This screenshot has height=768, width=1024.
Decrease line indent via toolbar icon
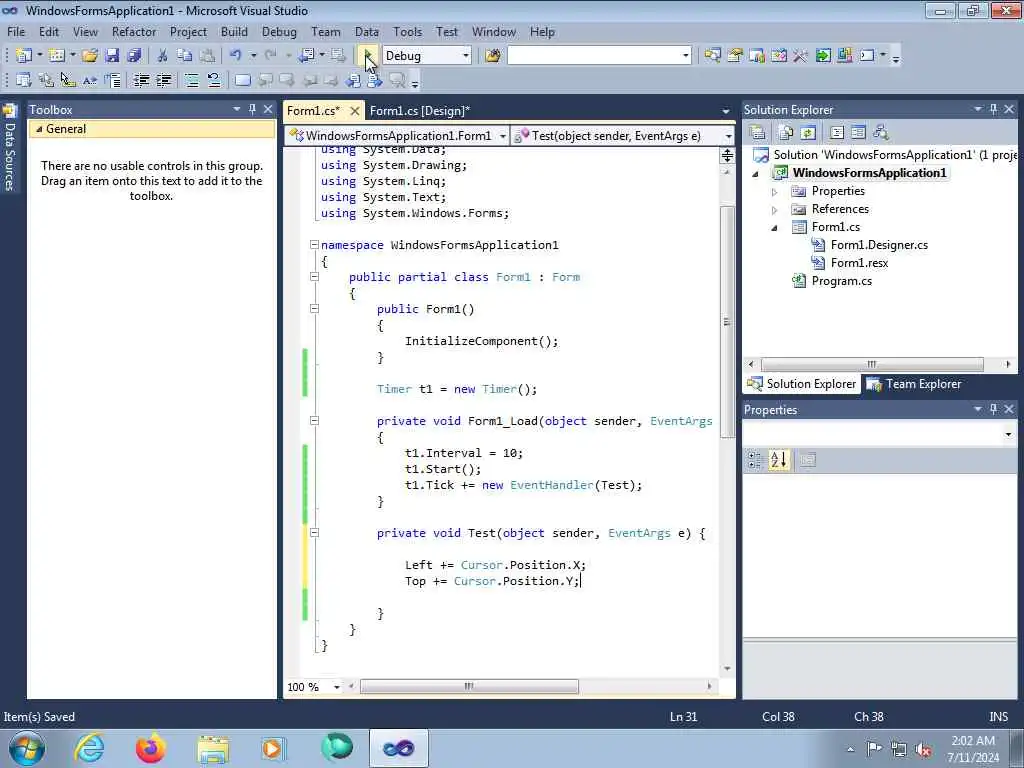[x=141, y=80]
